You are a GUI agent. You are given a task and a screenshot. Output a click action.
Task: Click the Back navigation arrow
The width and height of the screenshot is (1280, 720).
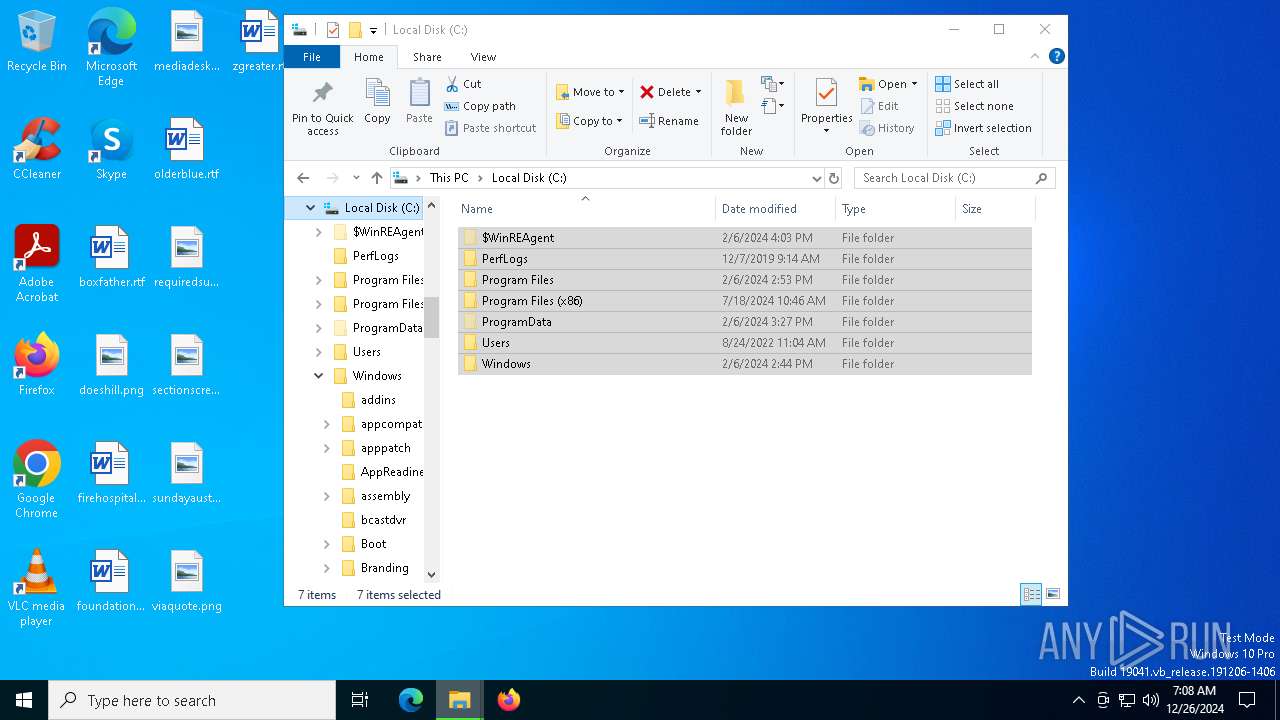[x=304, y=178]
